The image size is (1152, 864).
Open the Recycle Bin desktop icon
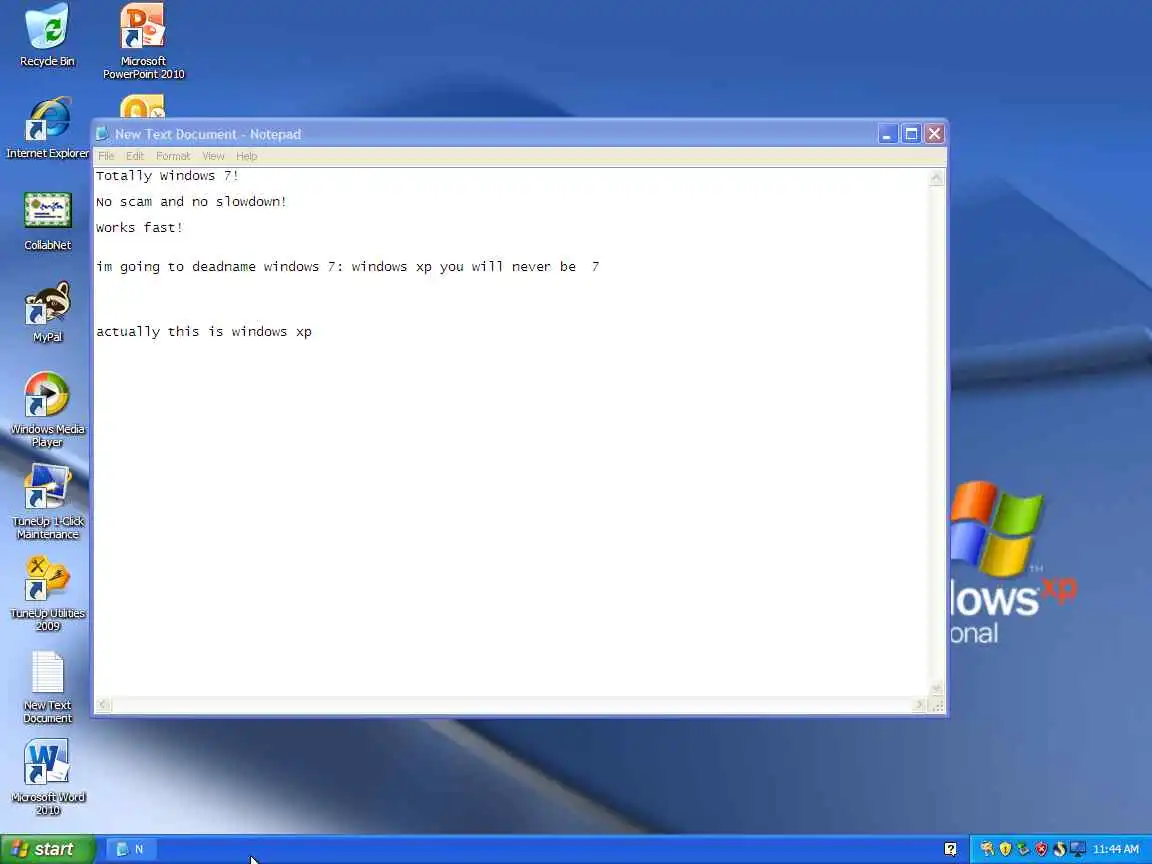48,35
